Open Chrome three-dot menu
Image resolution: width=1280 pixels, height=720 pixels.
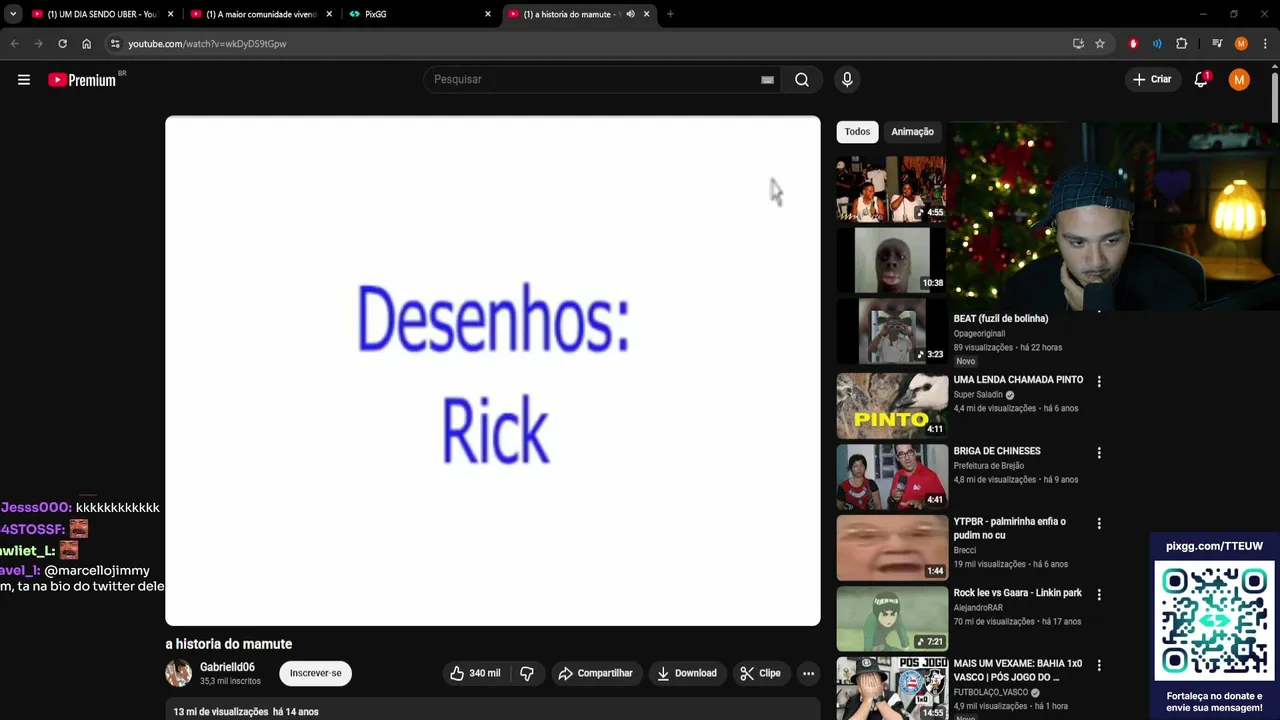[x=1265, y=44]
